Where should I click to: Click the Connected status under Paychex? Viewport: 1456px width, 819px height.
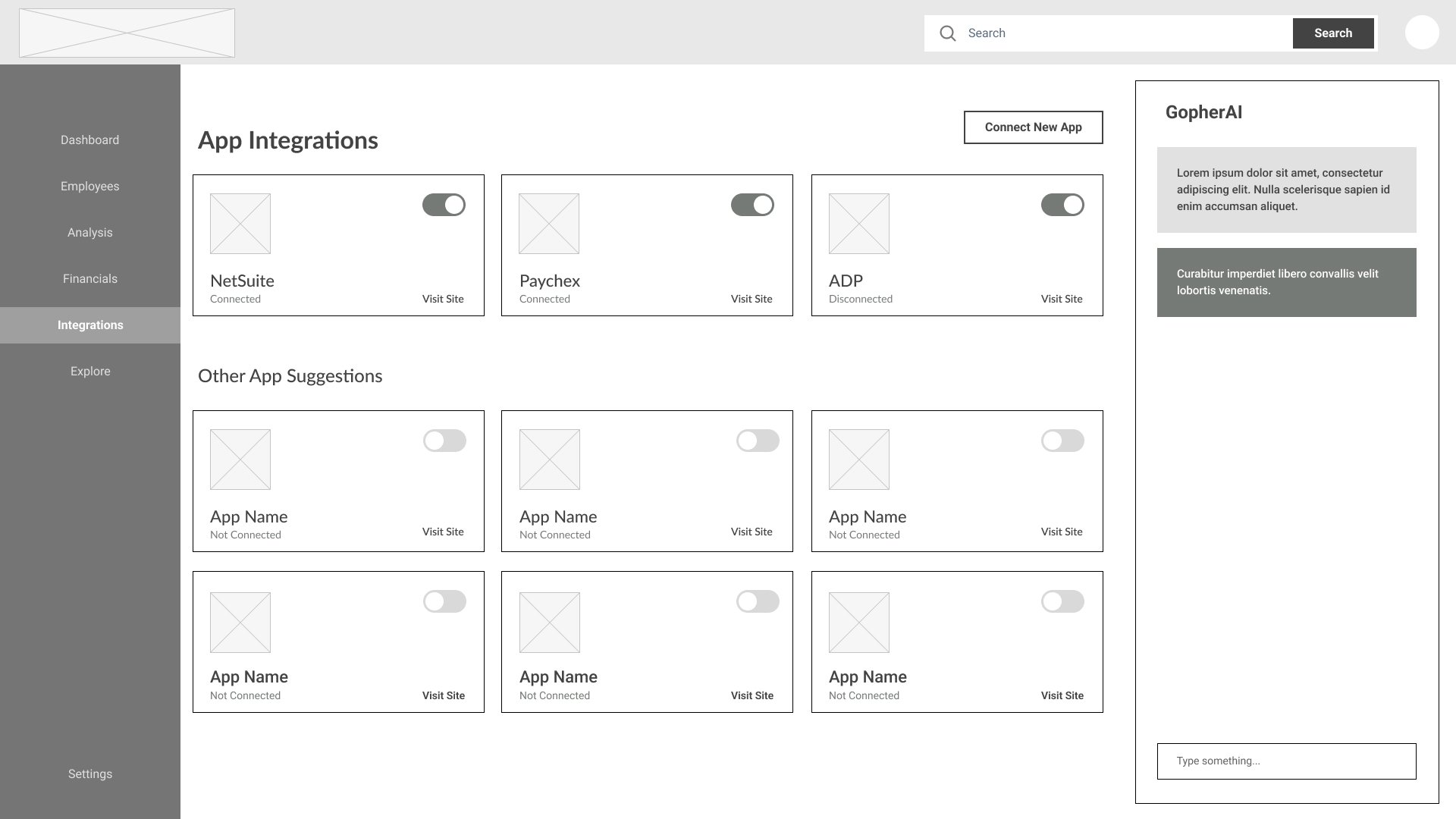point(544,299)
